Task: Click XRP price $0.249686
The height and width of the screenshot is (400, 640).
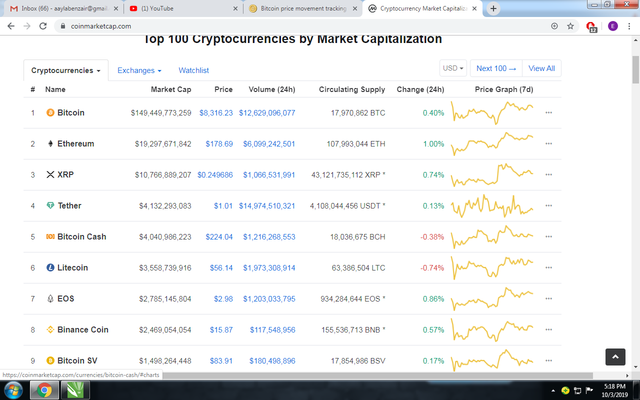Action: 215,175
